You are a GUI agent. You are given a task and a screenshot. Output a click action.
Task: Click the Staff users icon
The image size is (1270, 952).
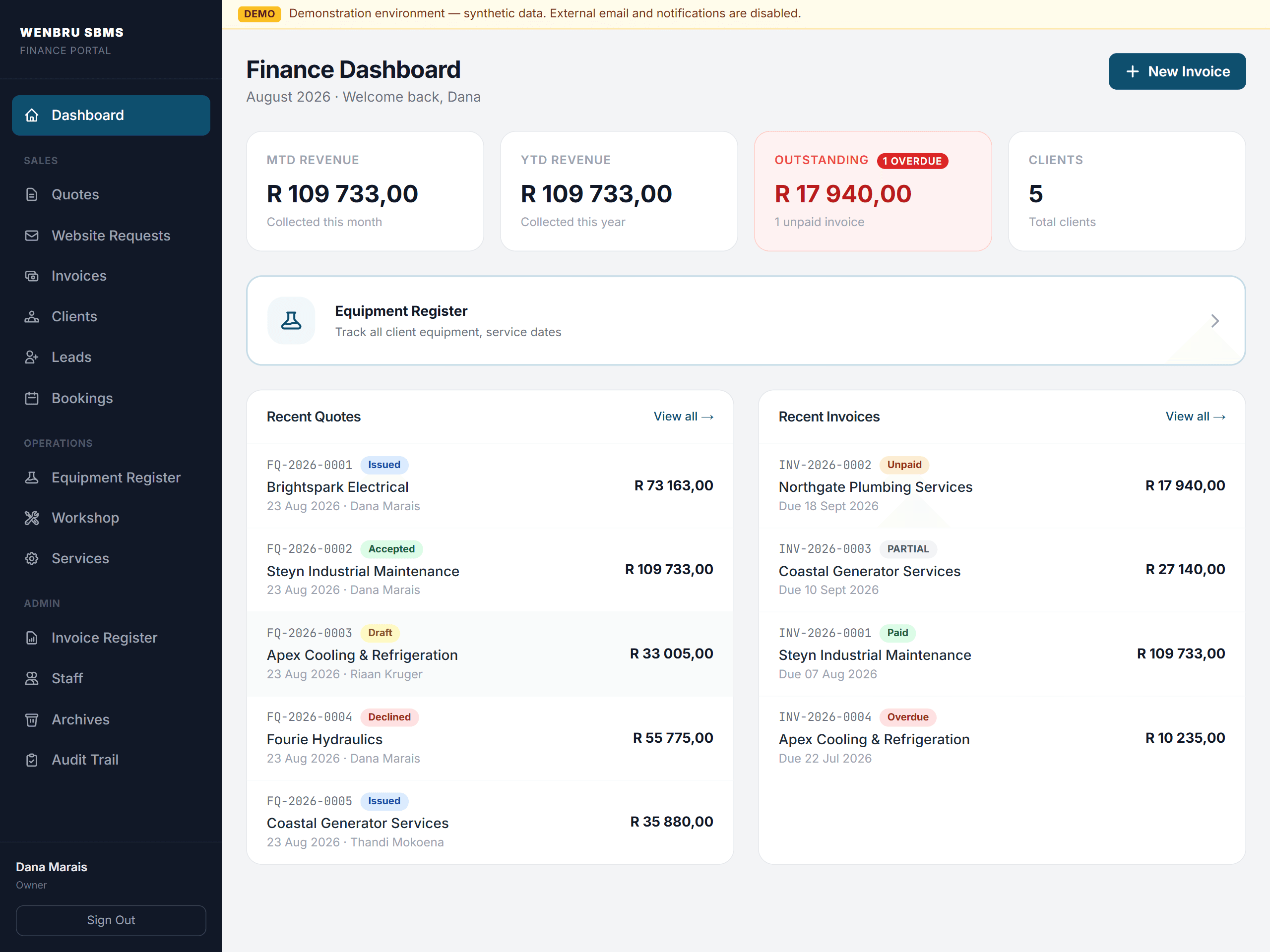coord(32,679)
